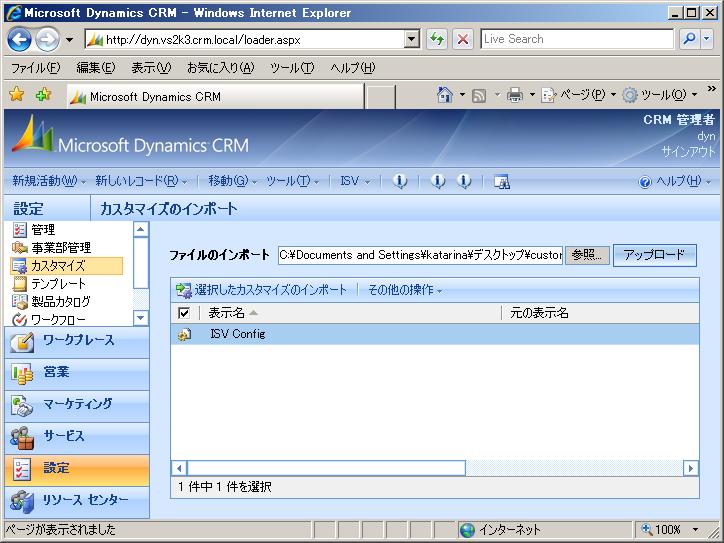Open 設定 navigation area

tap(77, 470)
